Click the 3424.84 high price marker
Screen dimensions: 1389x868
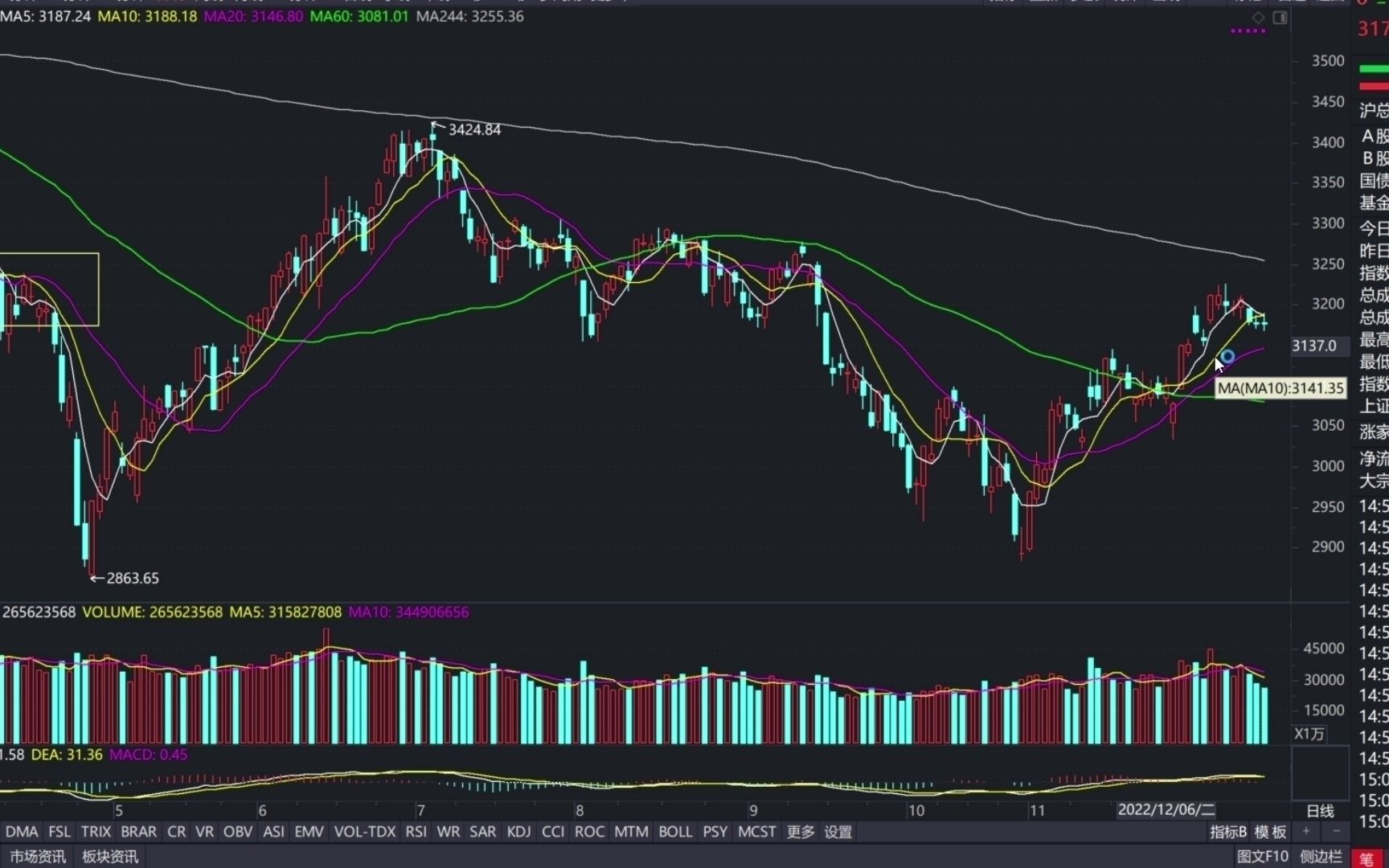pos(474,129)
